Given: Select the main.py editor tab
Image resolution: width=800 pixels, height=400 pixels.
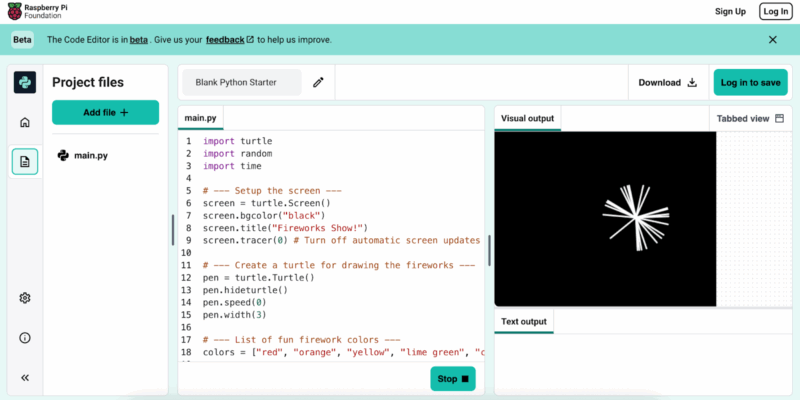Looking at the screenshot, I should 201,118.
